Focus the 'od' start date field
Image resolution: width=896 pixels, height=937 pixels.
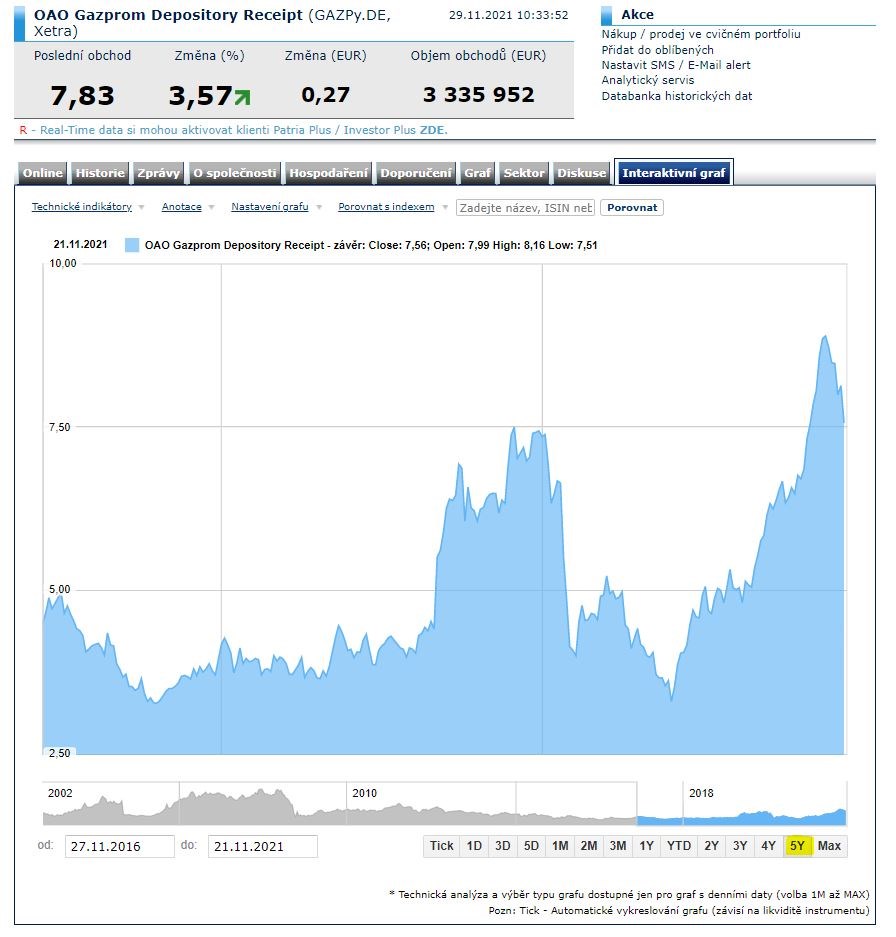[x=119, y=846]
